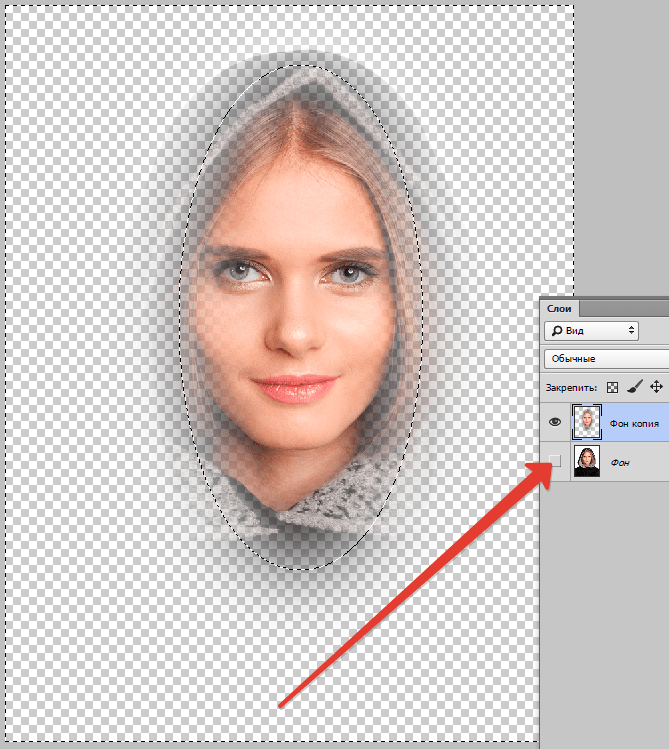Viewport: 669px width, 749px height.
Task: Select the layer named Фон
Action: pyautogui.click(x=620, y=462)
